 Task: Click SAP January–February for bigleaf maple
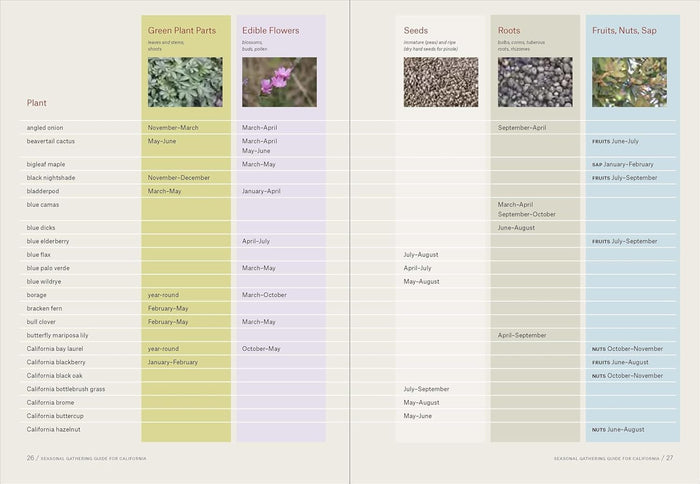(623, 164)
